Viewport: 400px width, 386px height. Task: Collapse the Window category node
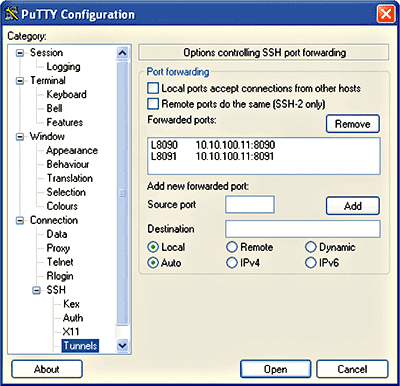tap(20, 137)
